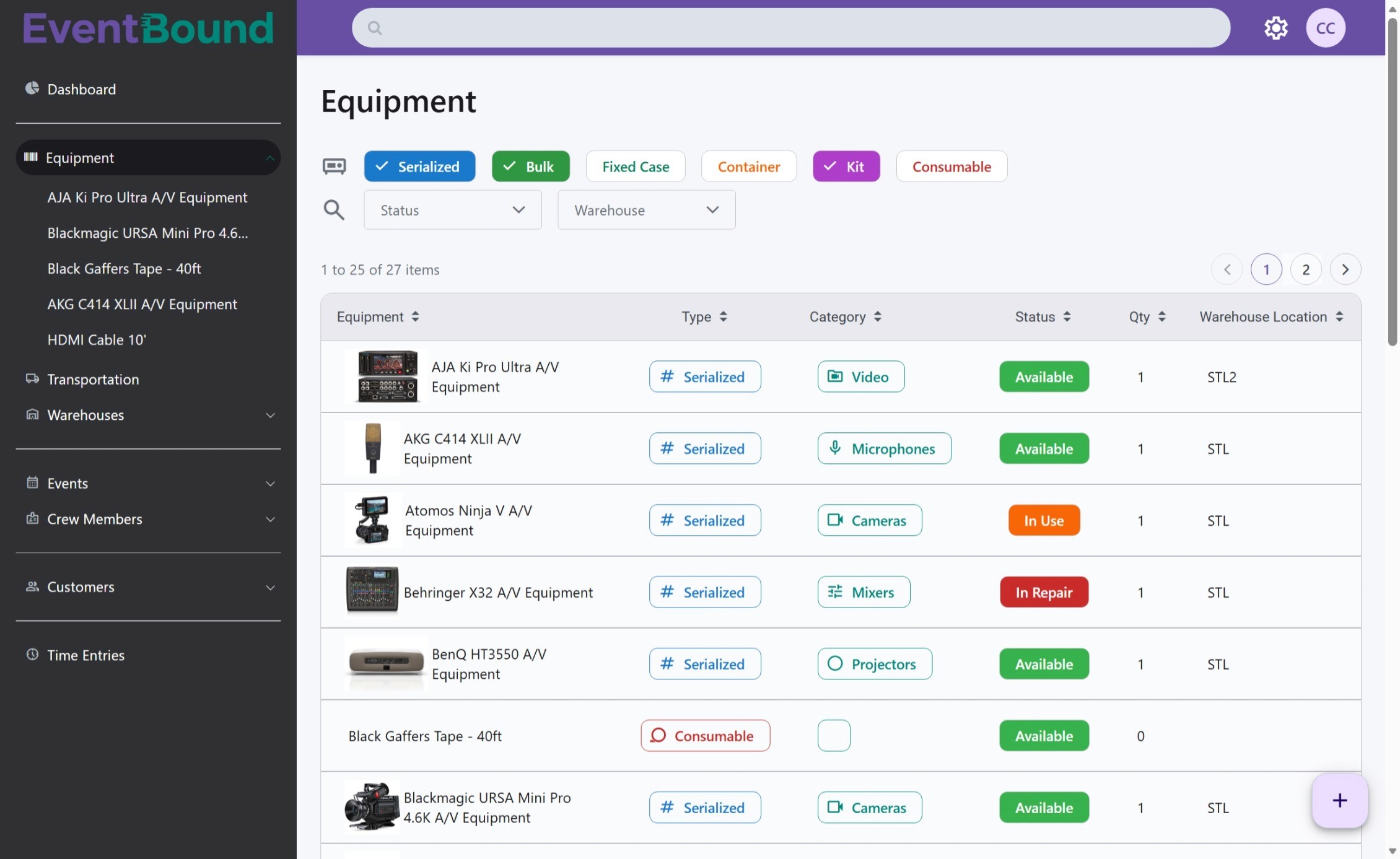Click the purple plus add button
The height and width of the screenshot is (859, 1400).
pyautogui.click(x=1339, y=800)
